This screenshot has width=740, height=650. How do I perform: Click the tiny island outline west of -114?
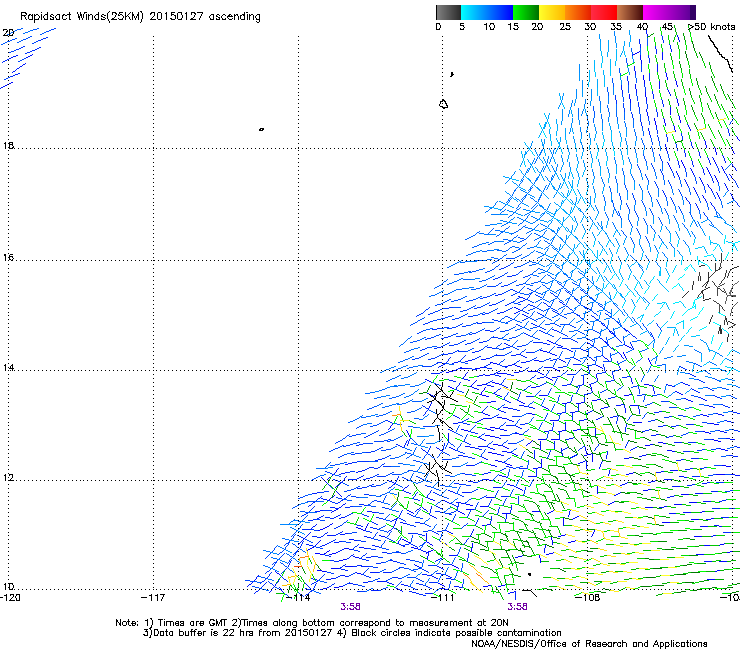coord(261,129)
